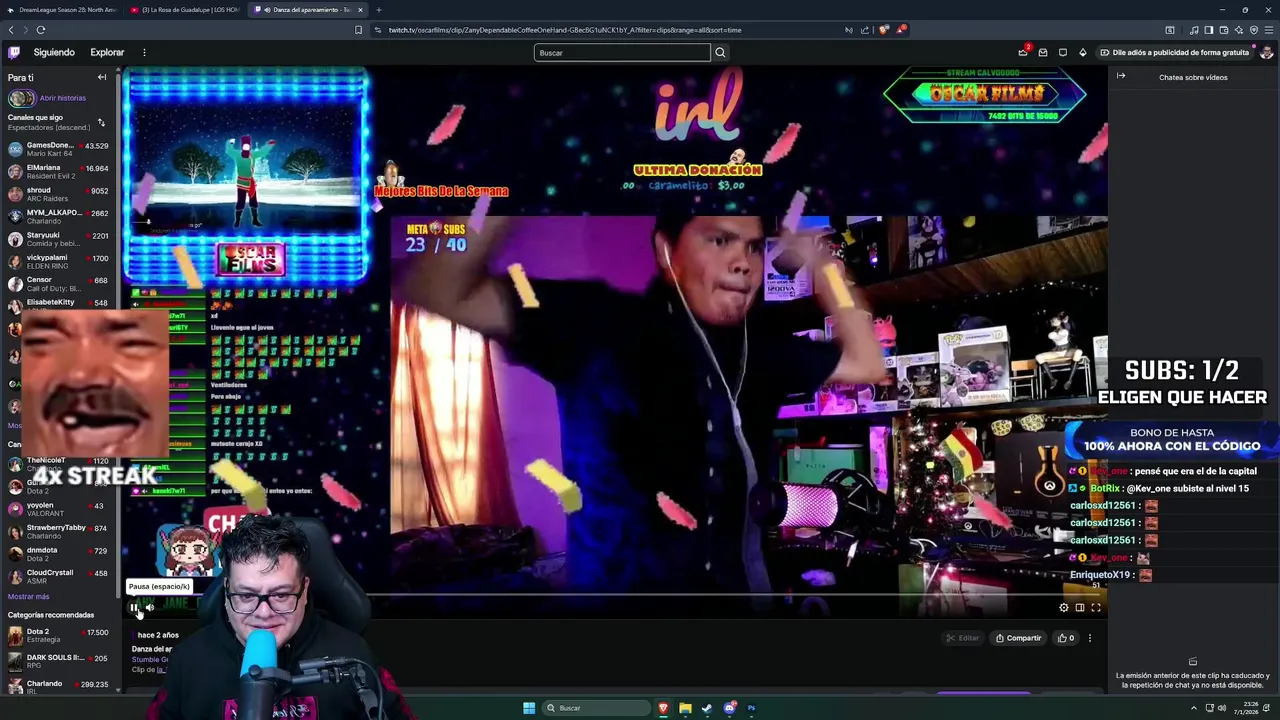Open Twitch whispers chat bubble icon
This screenshot has height=720, width=1280.
(x=1063, y=52)
